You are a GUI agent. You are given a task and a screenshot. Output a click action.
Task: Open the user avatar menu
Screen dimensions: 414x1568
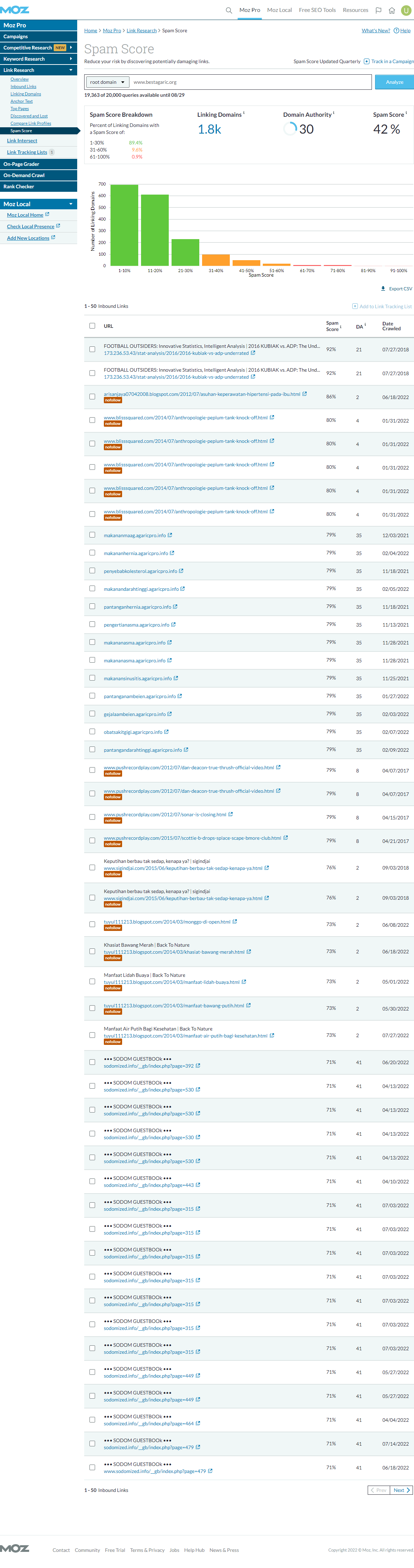point(406,11)
